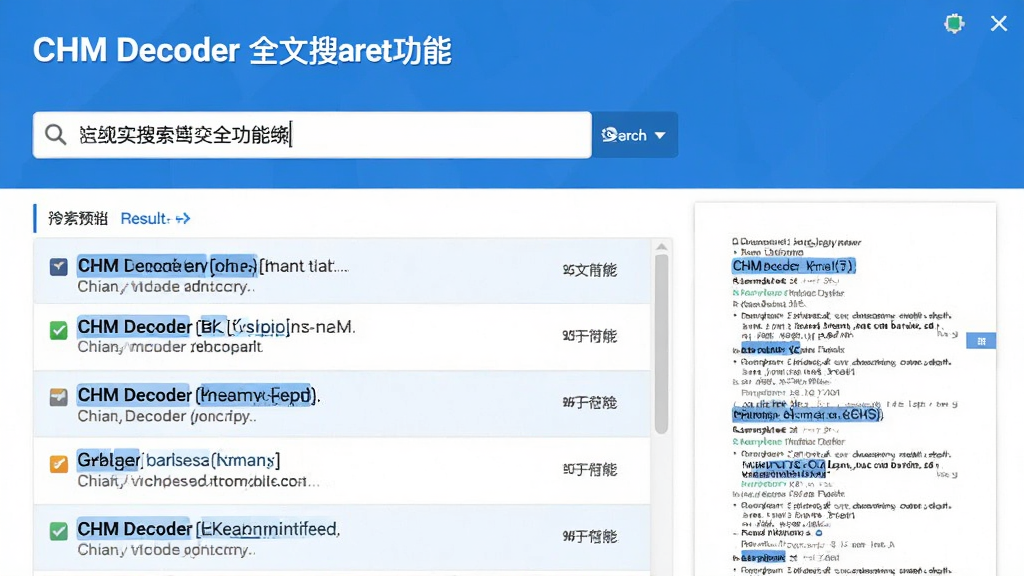Viewport: 1024px width, 576px height.
Task: Open the Search button dropdown arrow
Action: coord(660,135)
